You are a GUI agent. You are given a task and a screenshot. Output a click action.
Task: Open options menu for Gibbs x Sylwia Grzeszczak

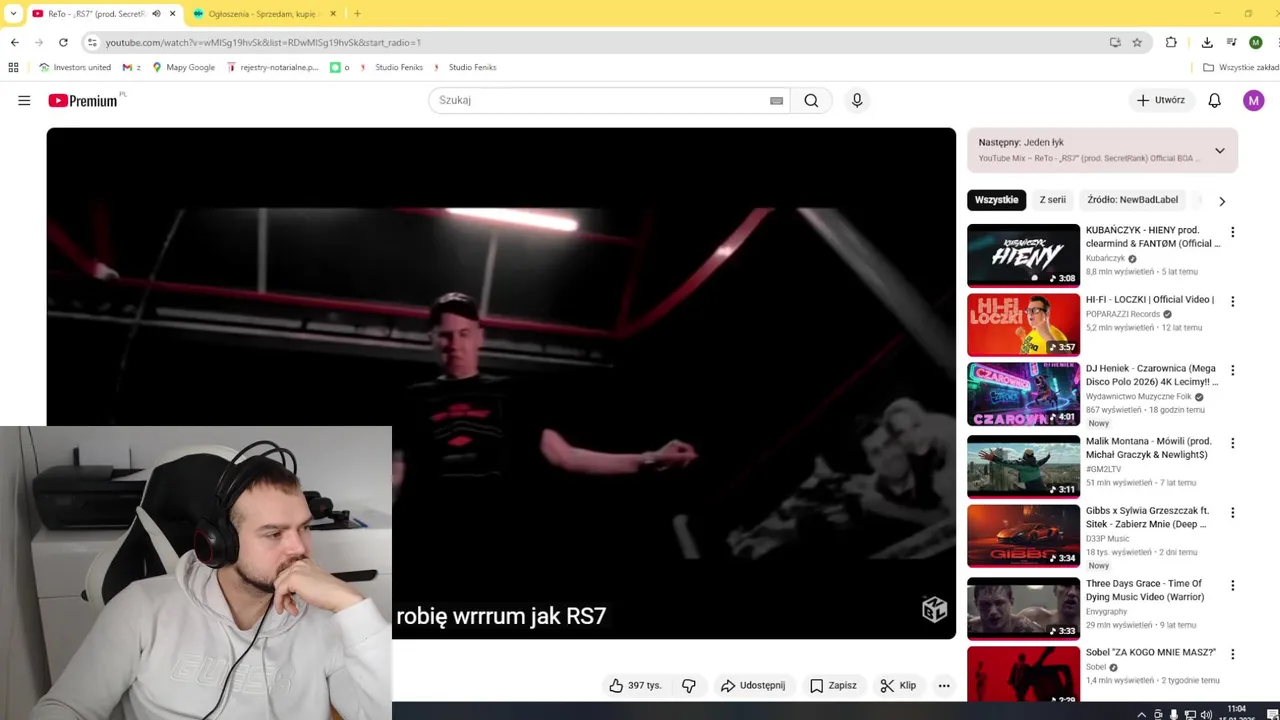tap(1232, 512)
